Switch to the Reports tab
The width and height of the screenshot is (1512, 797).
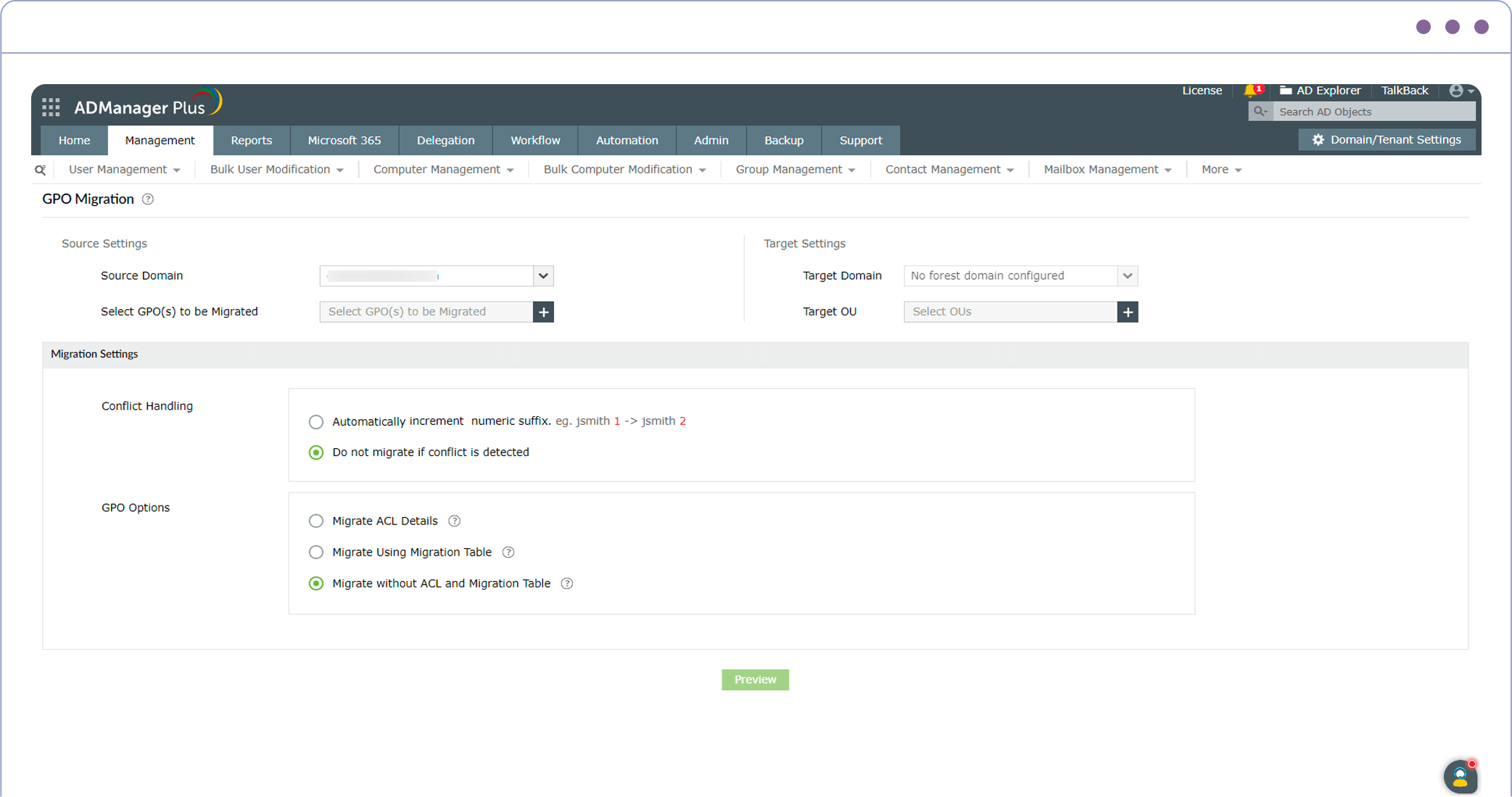251,140
